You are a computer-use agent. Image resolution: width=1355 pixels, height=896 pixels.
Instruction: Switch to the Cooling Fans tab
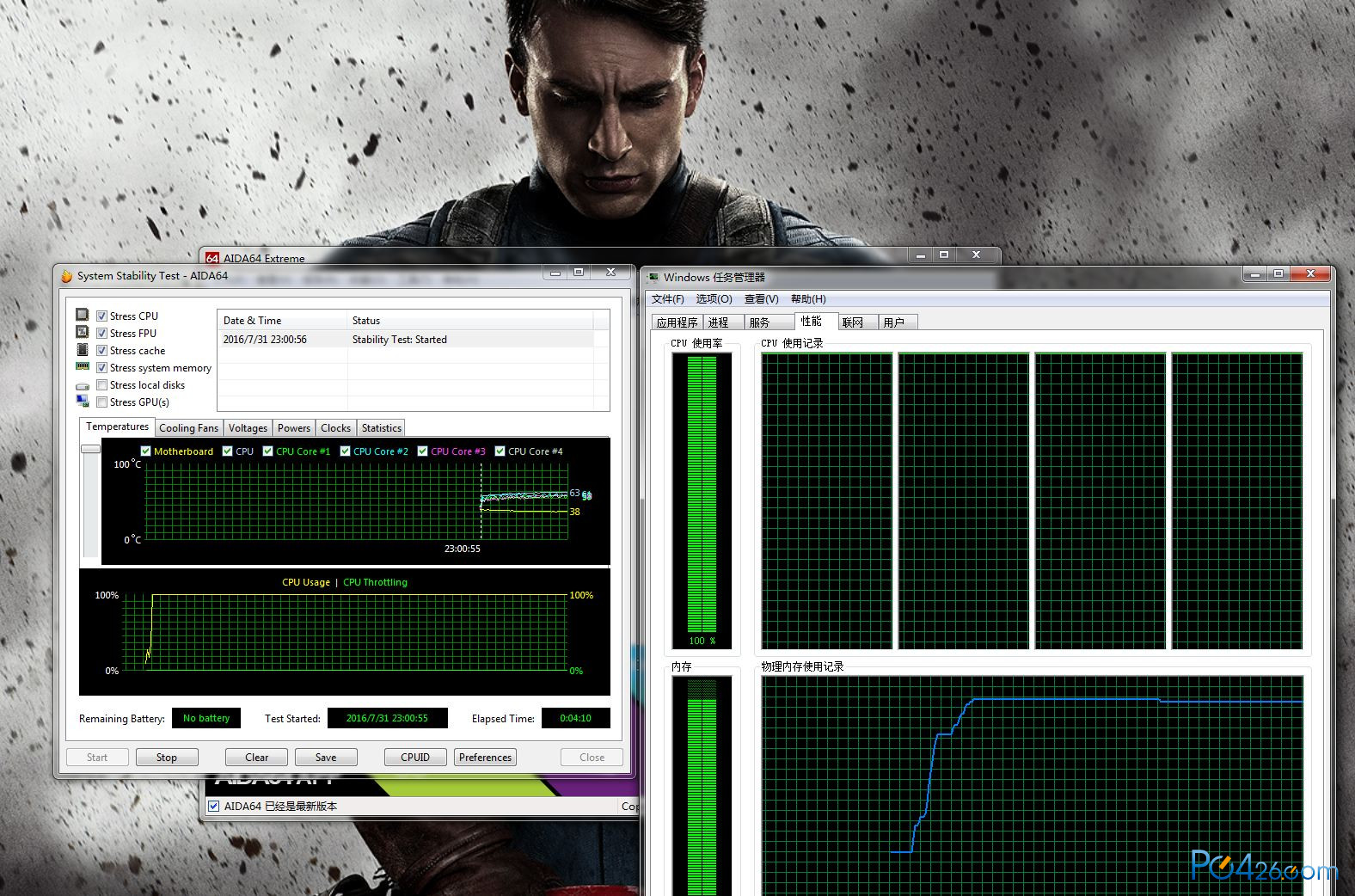point(188,428)
